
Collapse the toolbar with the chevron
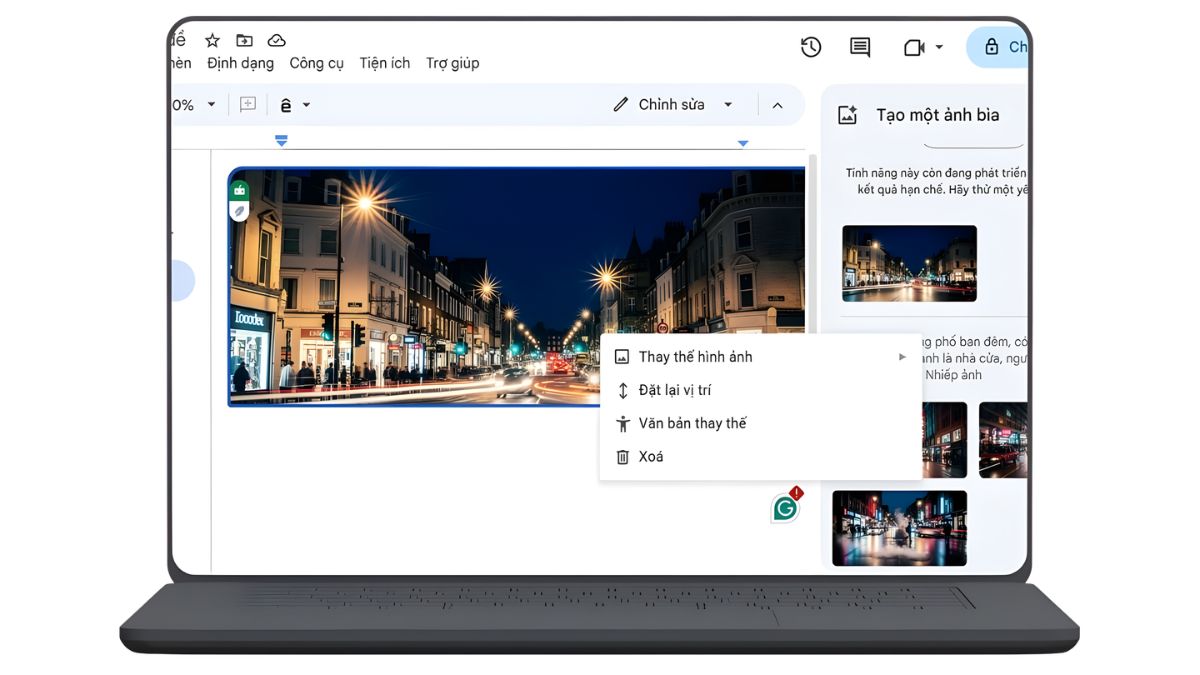coord(778,104)
